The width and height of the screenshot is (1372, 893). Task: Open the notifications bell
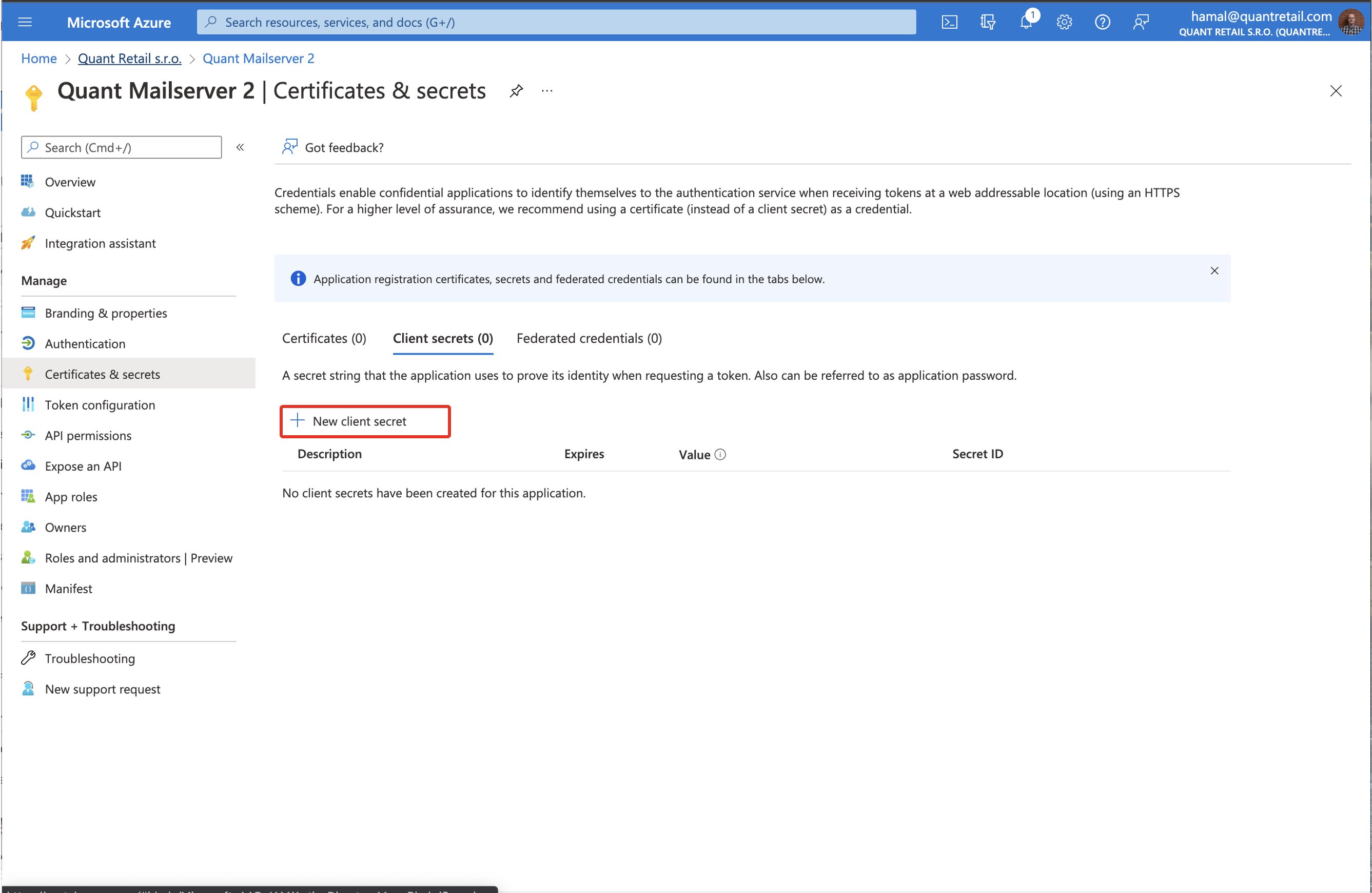coord(1026,22)
